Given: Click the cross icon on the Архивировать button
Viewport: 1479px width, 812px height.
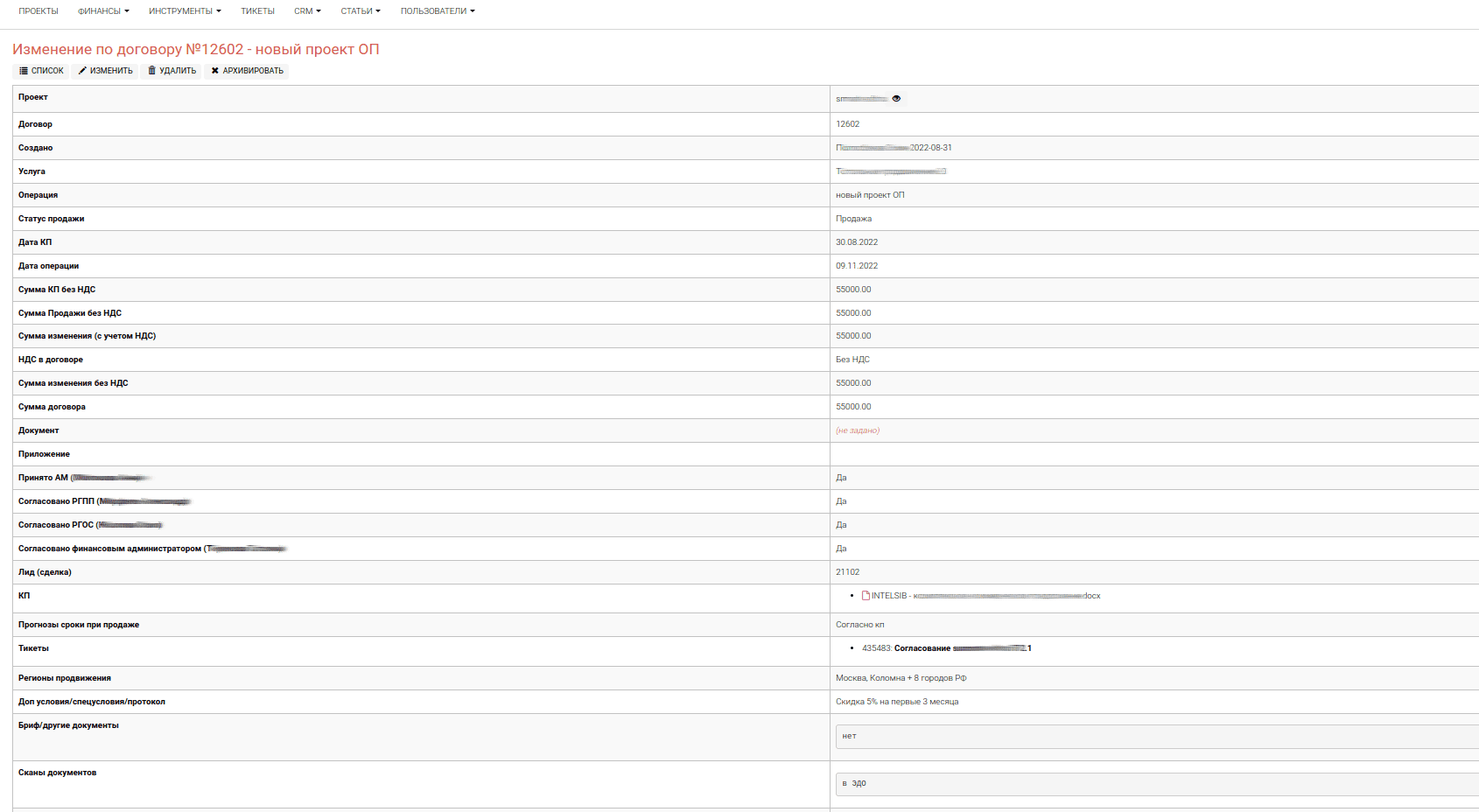Looking at the screenshot, I should click(215, 71).
